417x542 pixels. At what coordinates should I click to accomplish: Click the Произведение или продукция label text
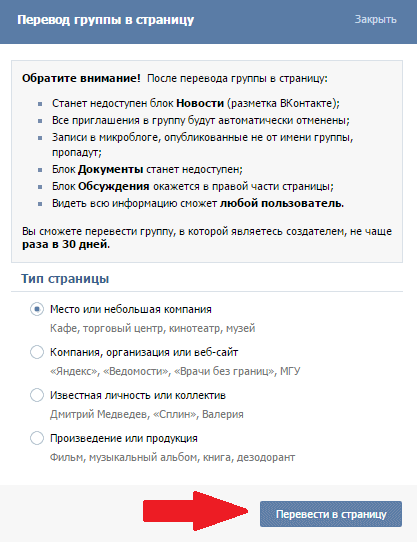(x=124, y=438)
